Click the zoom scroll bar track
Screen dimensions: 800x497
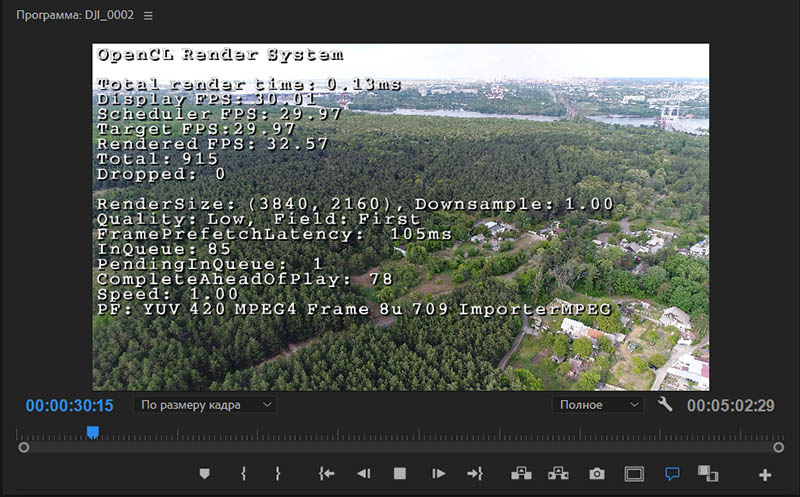pos(401,448)
